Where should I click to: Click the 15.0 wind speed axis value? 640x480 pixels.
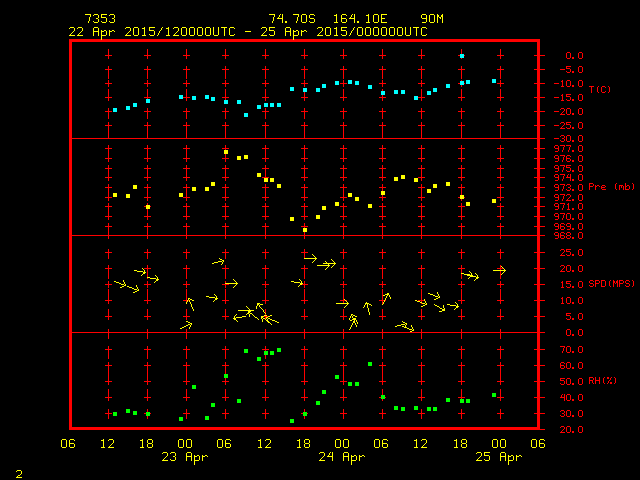(571, 284)
